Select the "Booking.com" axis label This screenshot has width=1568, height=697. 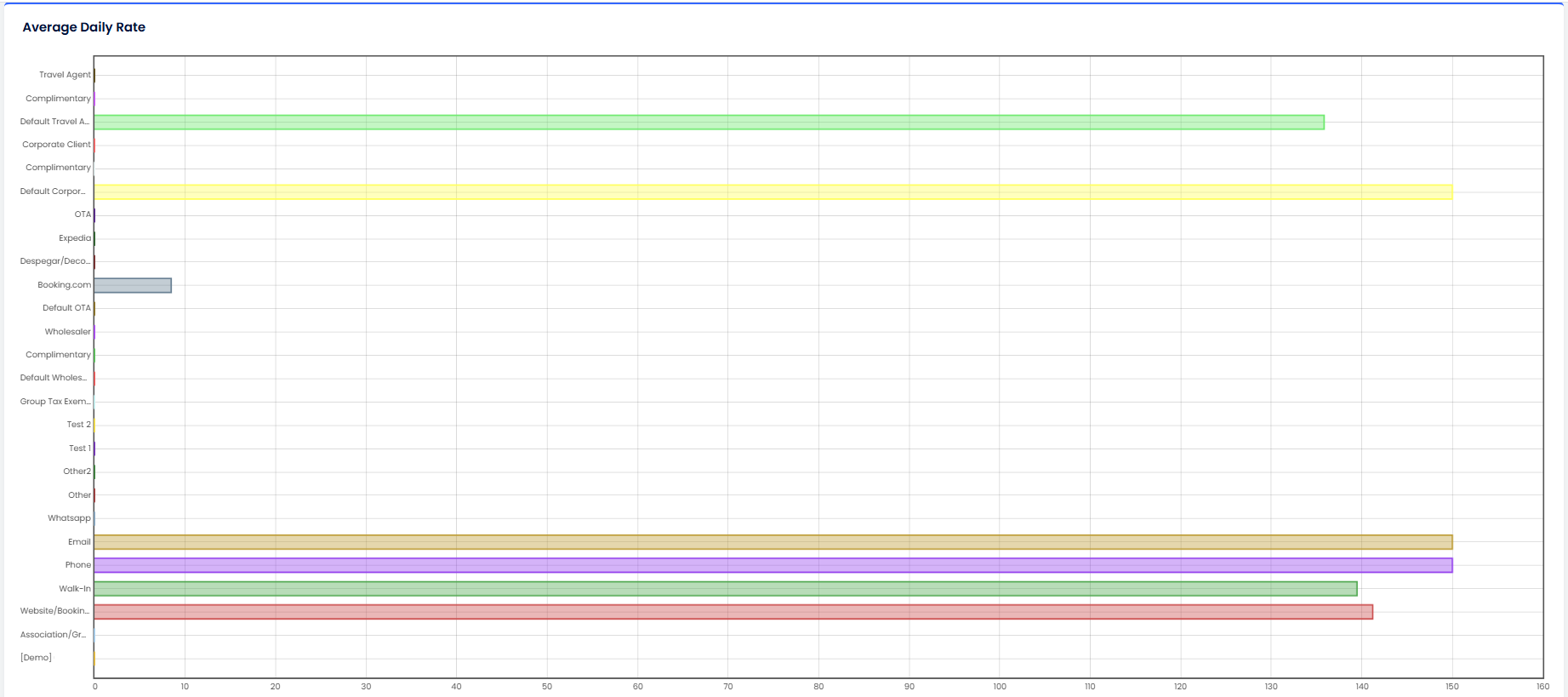tap(64, 285)
